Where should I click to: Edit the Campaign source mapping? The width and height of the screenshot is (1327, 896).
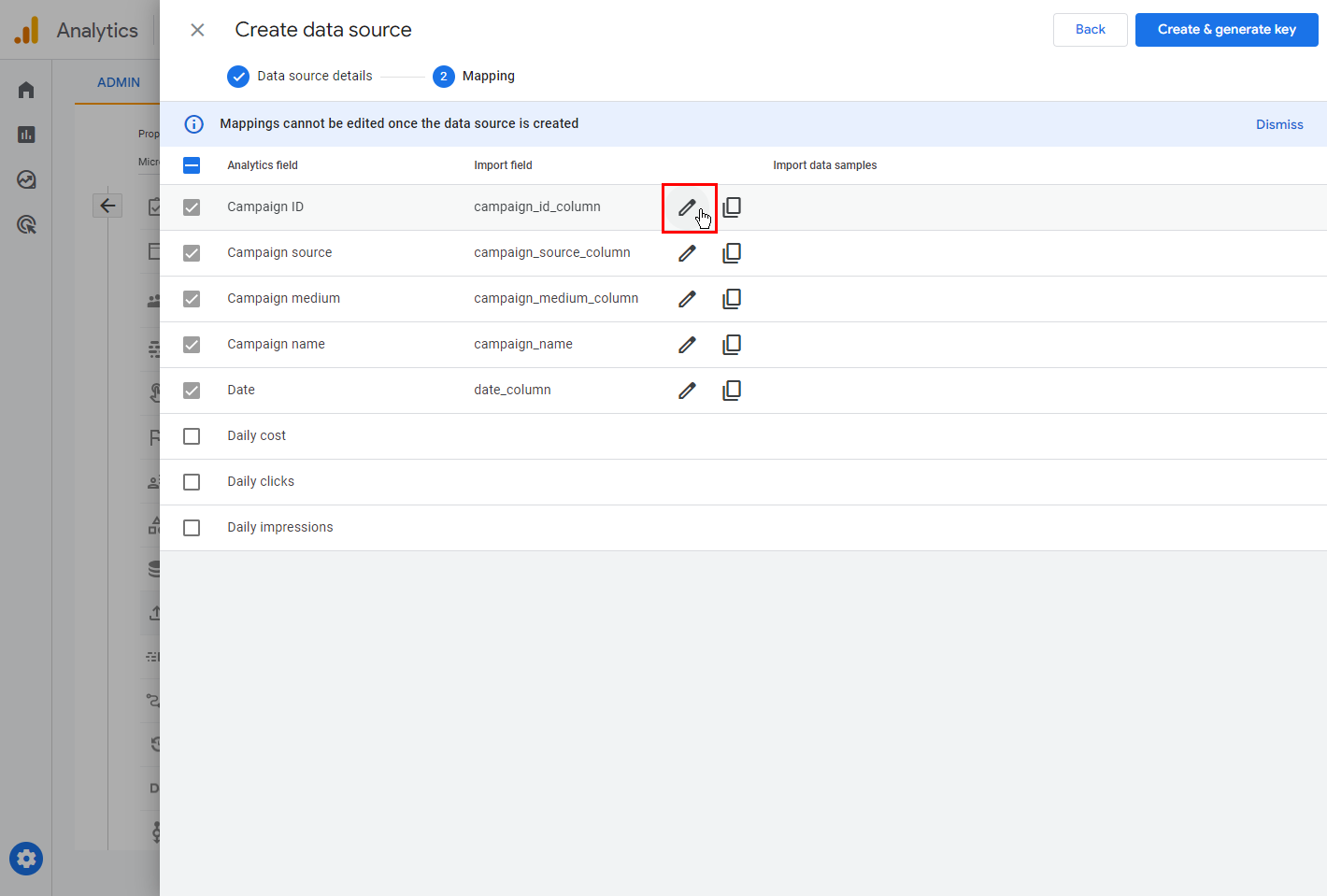[687, 253]
